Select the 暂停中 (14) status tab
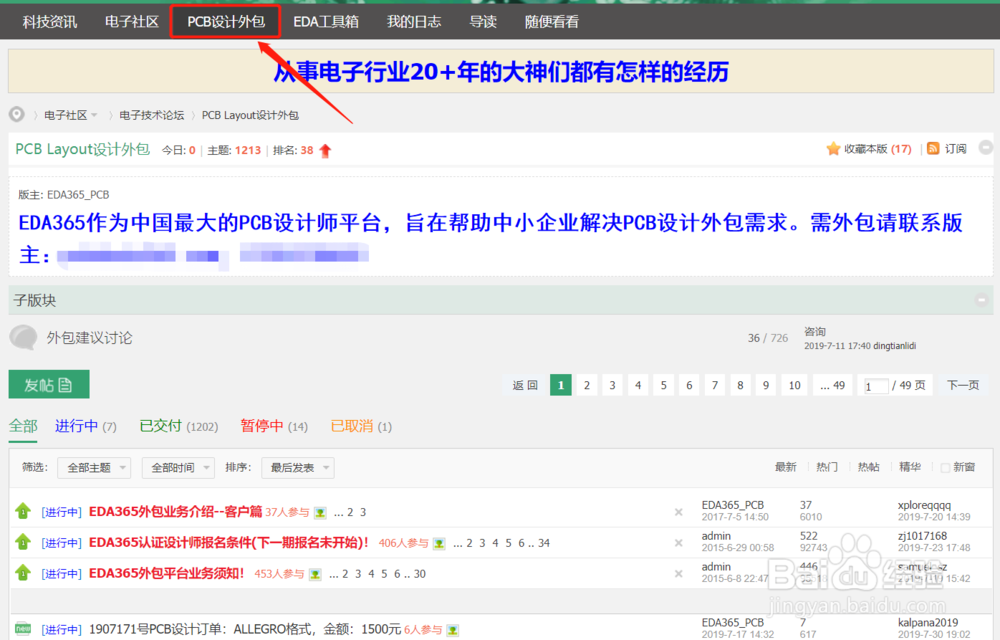Image resolution: width=1000 pixels, height=640 pixels. pos(274,426)
